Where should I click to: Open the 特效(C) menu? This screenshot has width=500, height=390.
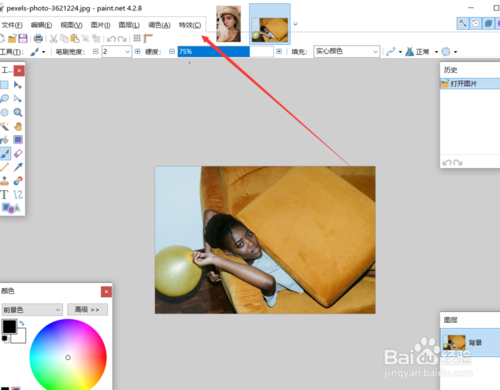click(x=190, y=25)
